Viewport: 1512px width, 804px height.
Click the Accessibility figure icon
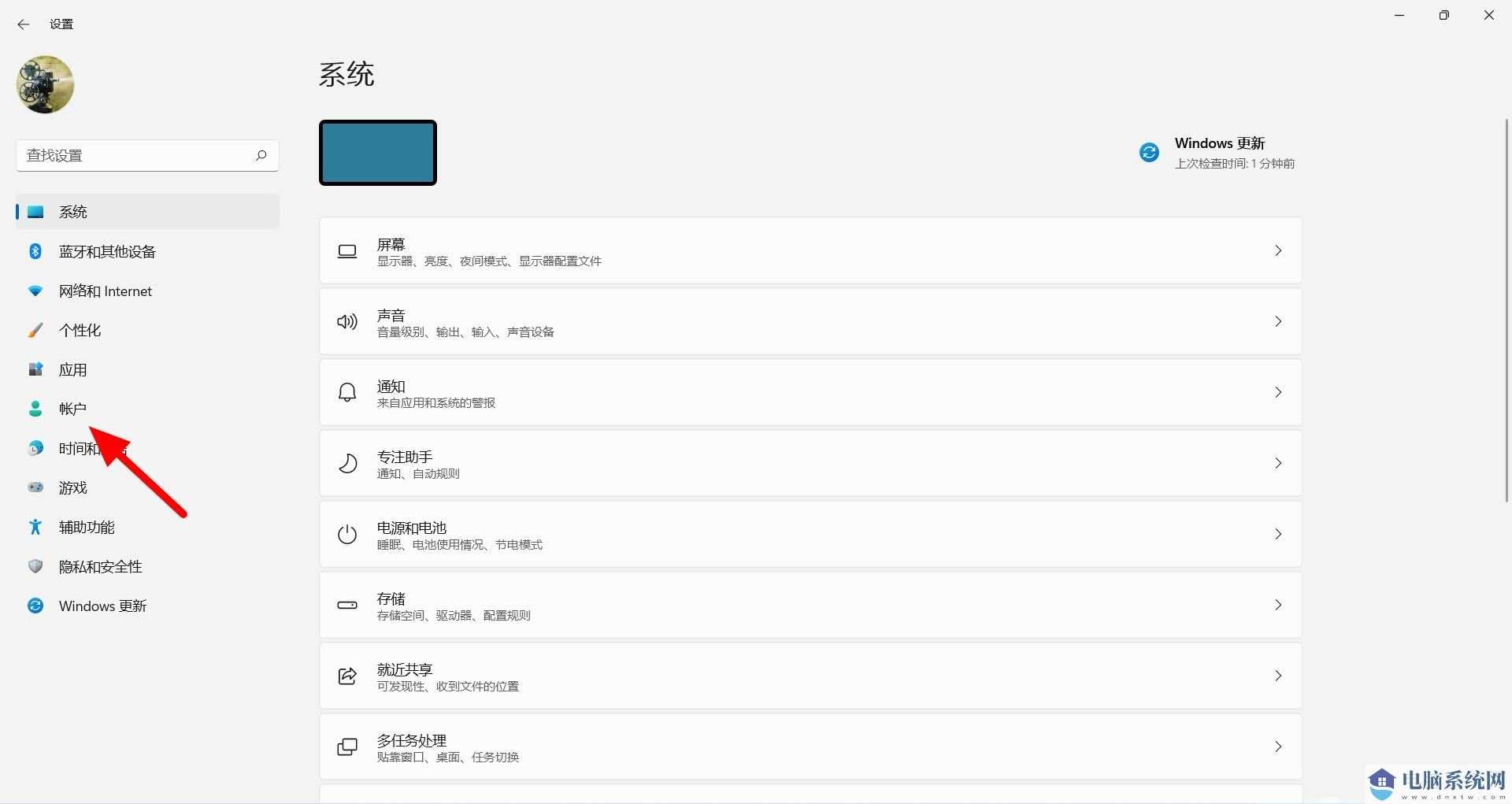click(x=35, y=527)
